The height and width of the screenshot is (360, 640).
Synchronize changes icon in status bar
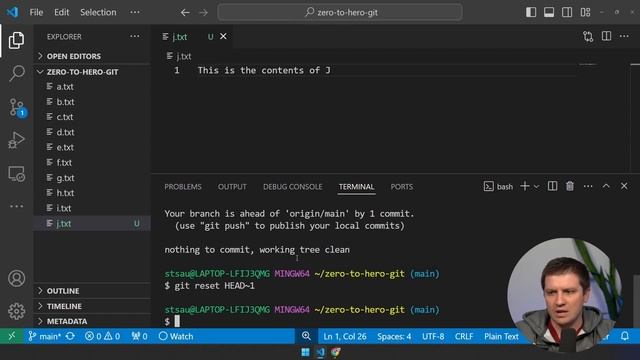(70, 336)
